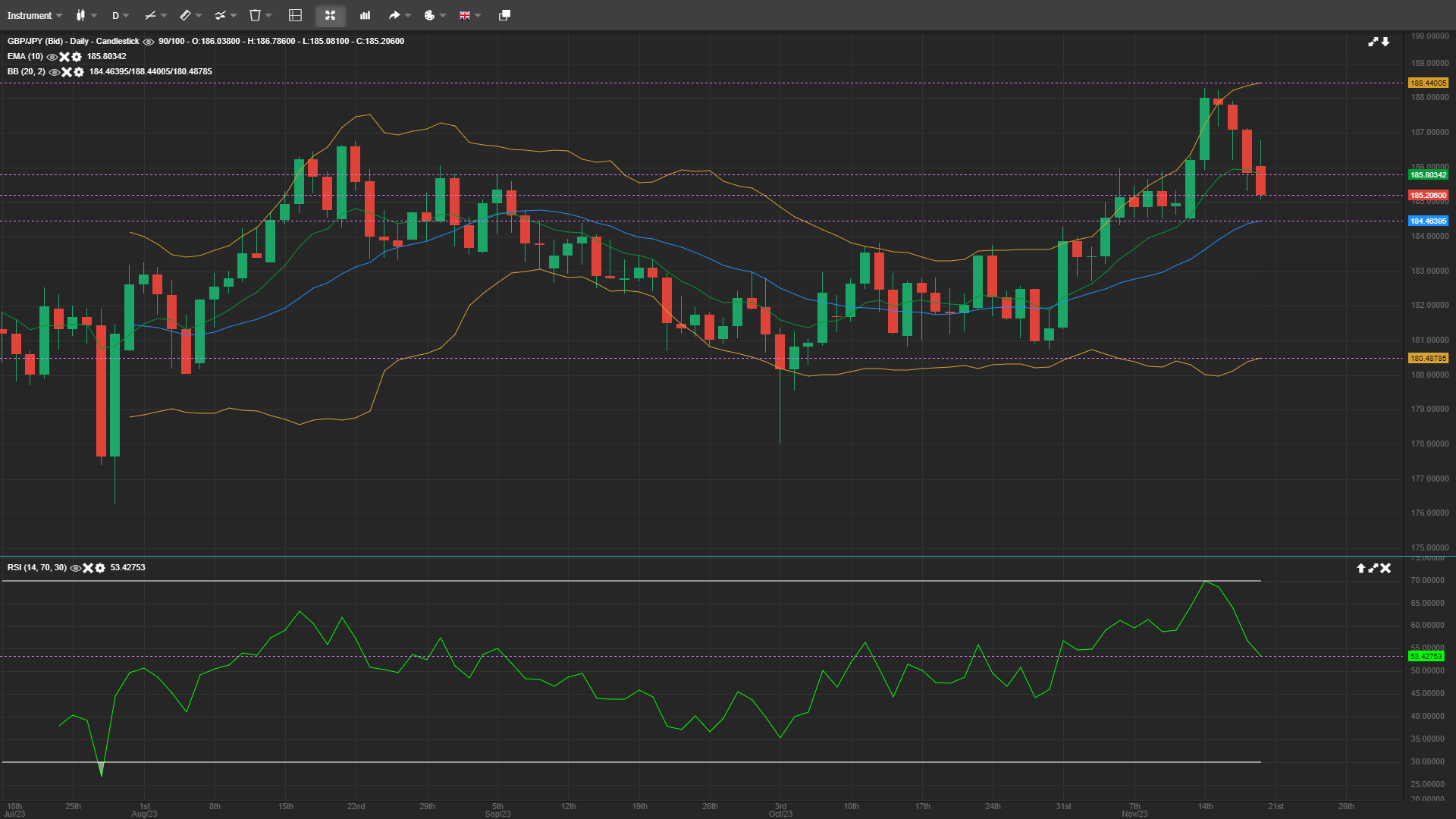Expand the share options dropdown arrow
The width and height of the screenshot is (1456, 819).
[x=408, y=15]
